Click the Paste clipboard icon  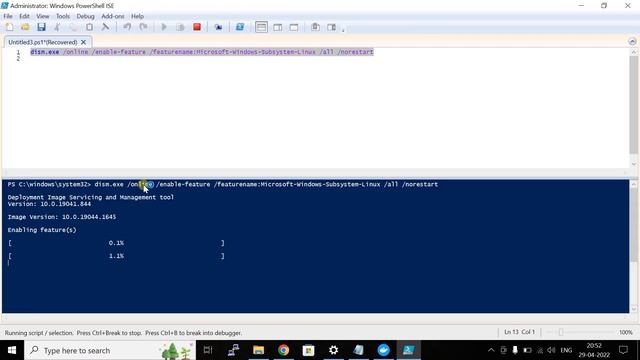[89, 27]
